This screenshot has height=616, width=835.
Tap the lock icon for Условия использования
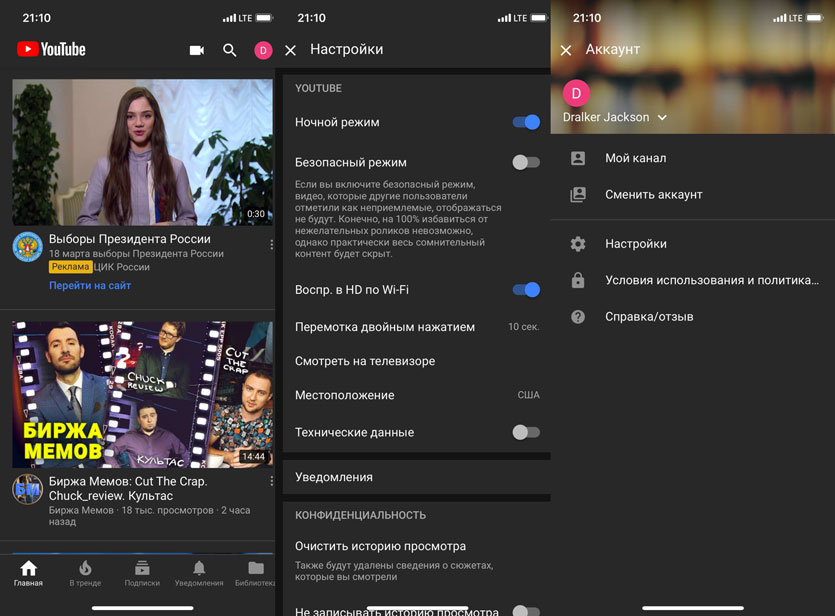(578, 280)
